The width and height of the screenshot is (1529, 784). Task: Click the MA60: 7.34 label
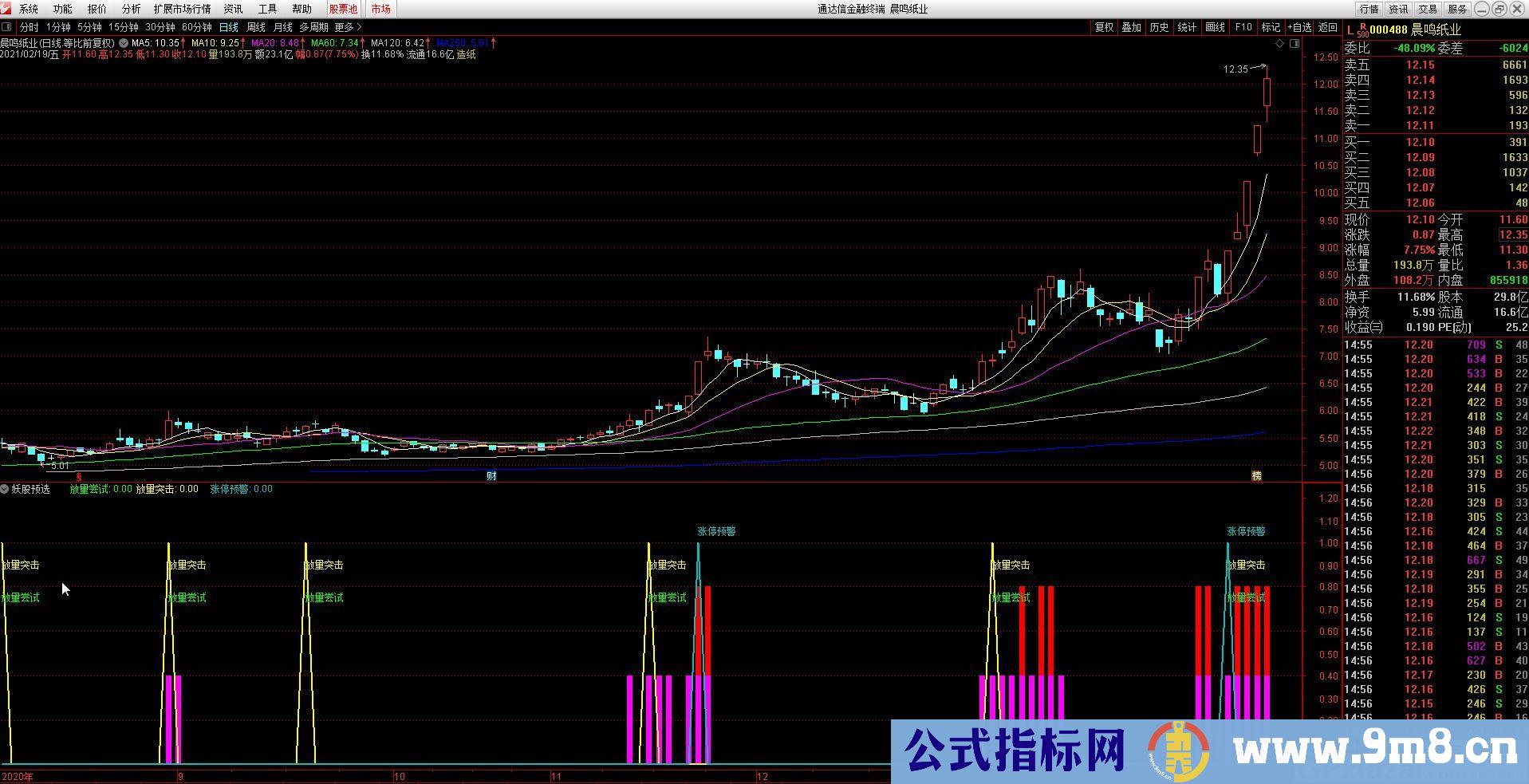coord(334,42)
